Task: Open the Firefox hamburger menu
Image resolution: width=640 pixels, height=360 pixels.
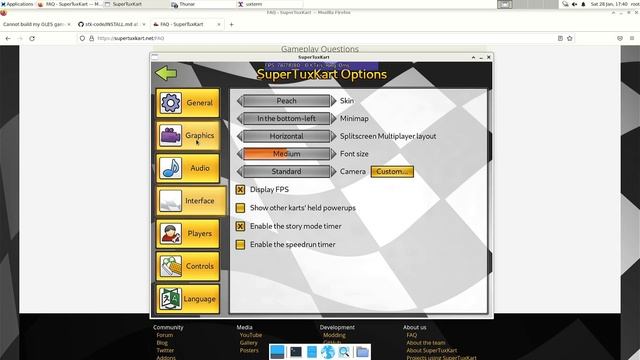Action: coord(632,38)
